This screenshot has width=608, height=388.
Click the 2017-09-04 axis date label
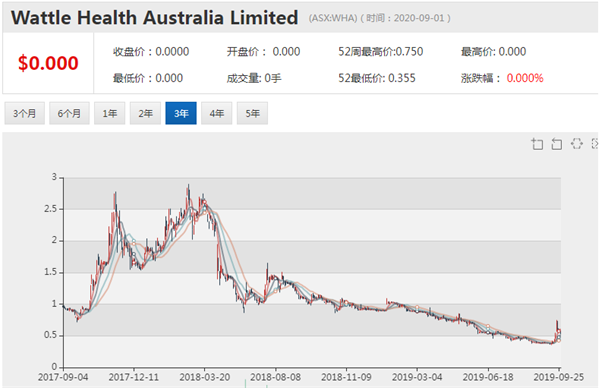pyautogui.click(x=63, y=377)
